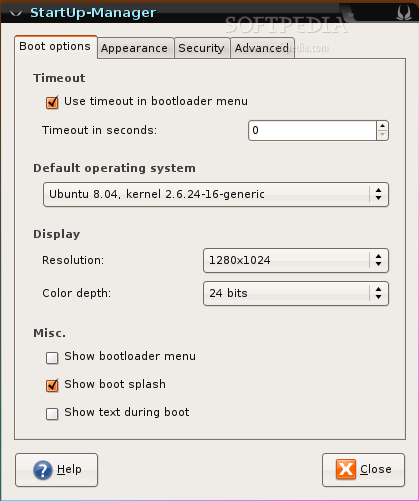The image size is (419, 501).
Task: Enable Show text during boot
Action: point(52,414)
